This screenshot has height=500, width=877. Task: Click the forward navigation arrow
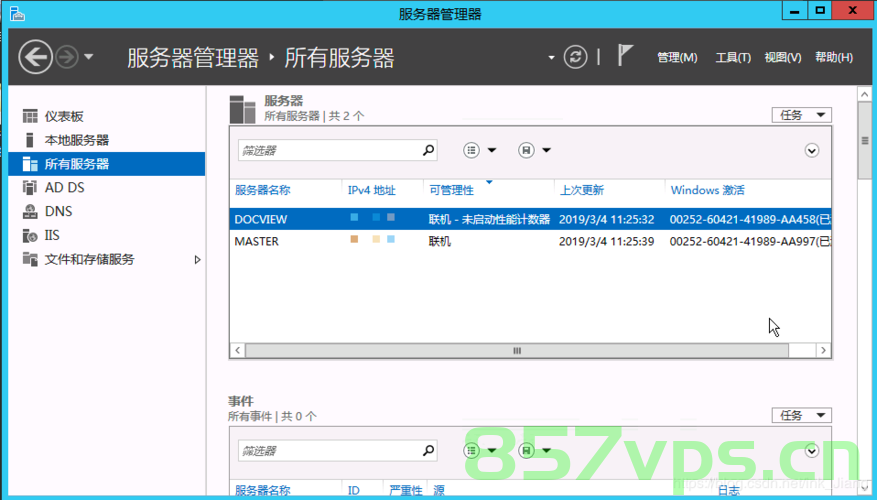(x=67, y=57)
